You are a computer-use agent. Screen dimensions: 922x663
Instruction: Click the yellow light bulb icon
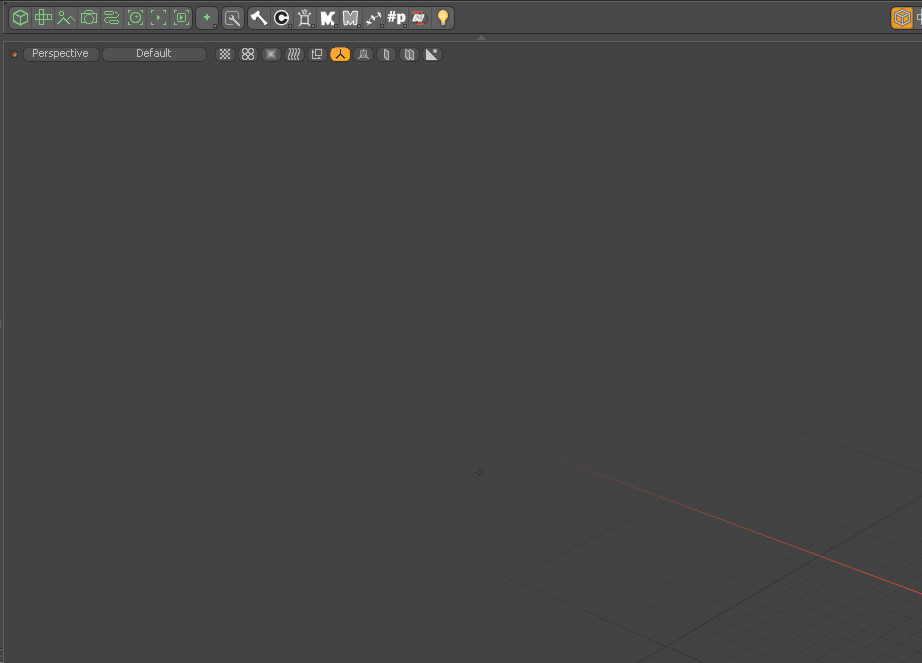[443, 18]
